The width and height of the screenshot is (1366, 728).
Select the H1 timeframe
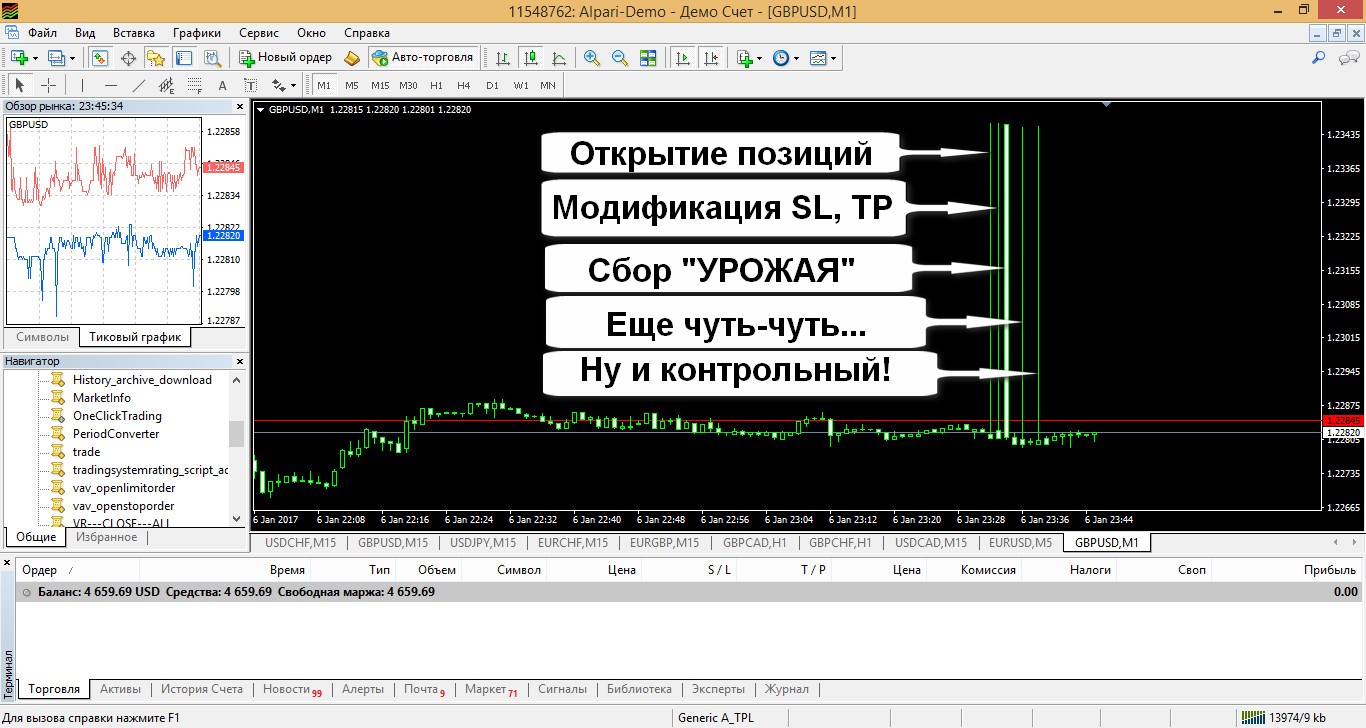point(436,85)
